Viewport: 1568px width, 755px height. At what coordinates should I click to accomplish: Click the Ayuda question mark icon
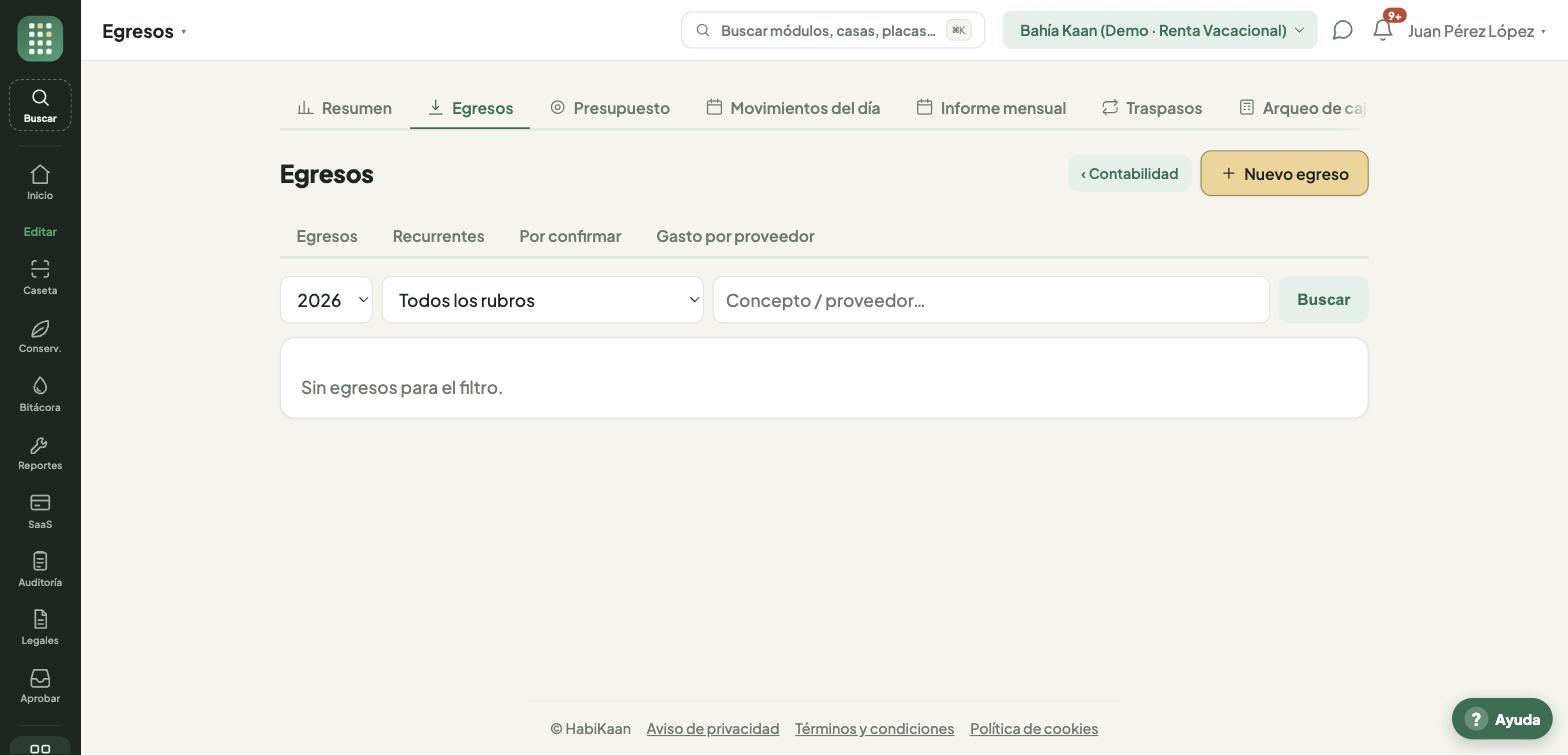point(1476,719)
